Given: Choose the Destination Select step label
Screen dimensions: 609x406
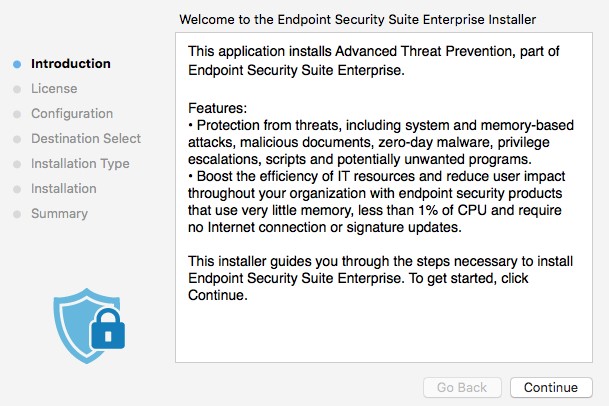Looking at the screenshot, I should coord(86,139).
